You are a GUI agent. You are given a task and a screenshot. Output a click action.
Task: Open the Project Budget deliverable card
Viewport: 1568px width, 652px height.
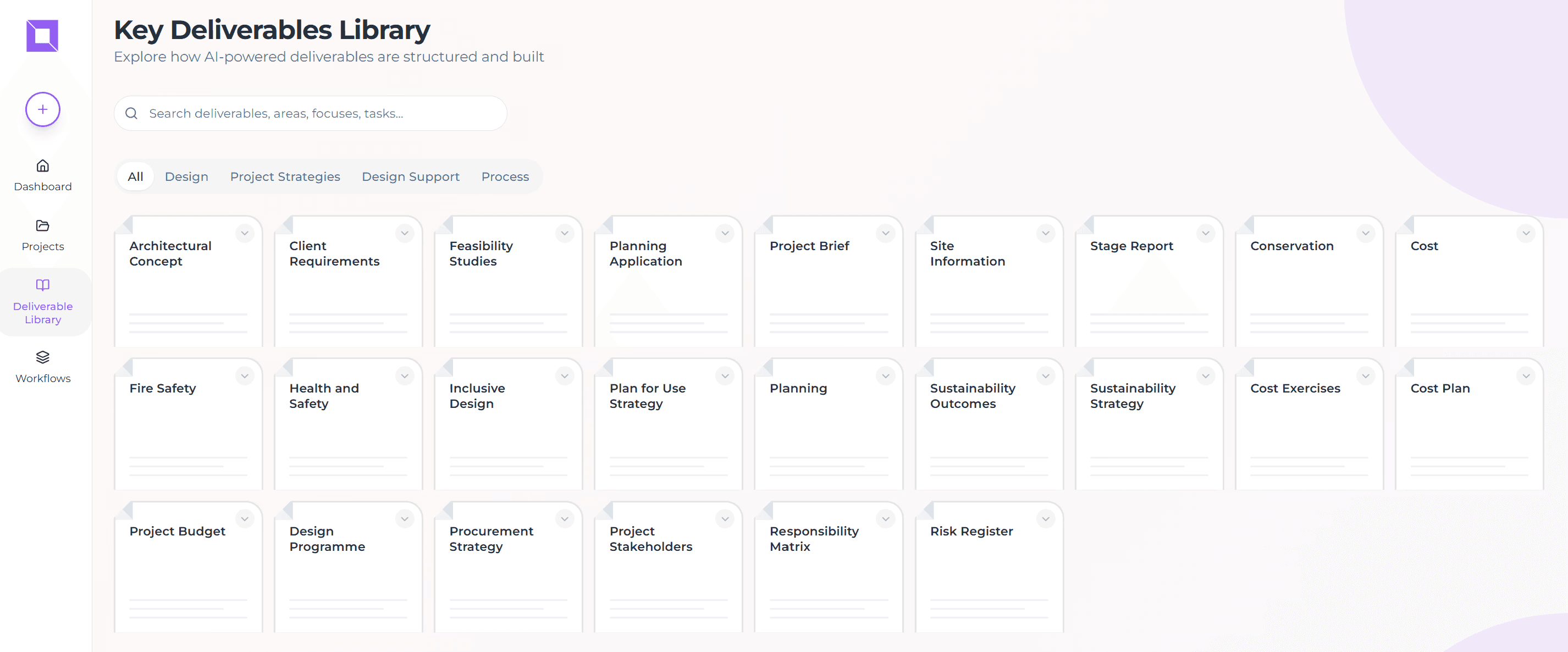click(188, 567)
